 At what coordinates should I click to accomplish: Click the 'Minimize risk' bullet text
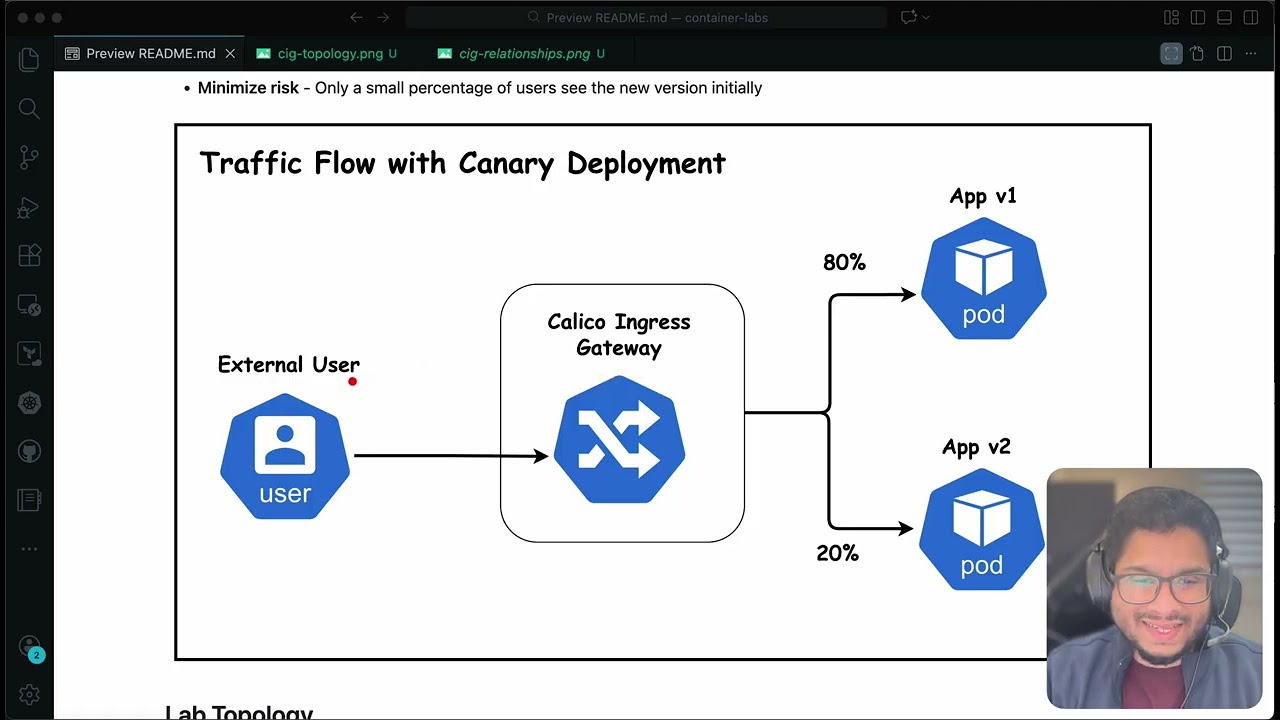tap(480, 88)
